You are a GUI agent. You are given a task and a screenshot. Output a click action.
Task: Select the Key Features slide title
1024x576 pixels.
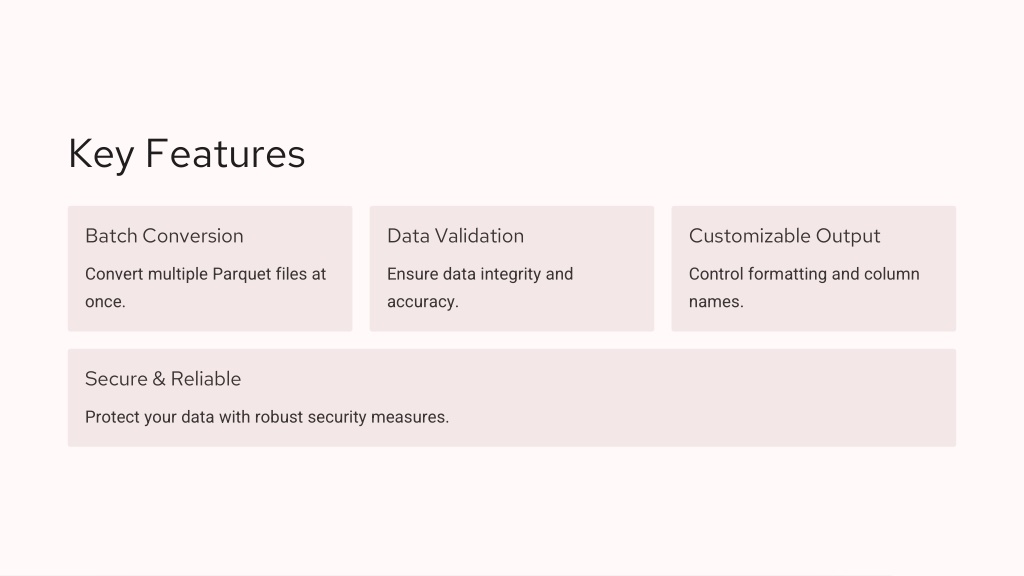[x=187, y=154]
